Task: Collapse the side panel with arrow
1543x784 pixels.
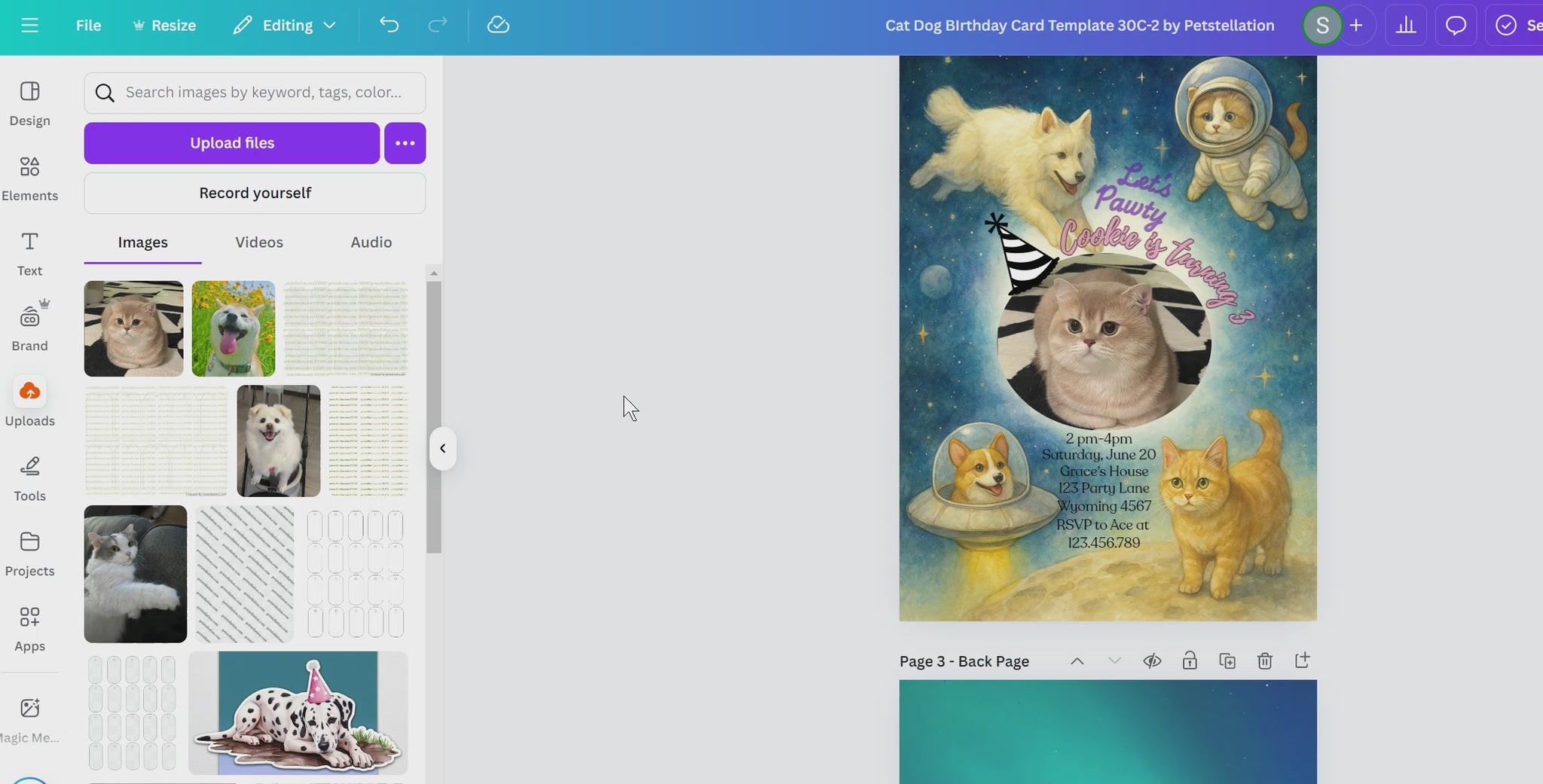Action: click(x=443, y=448)
